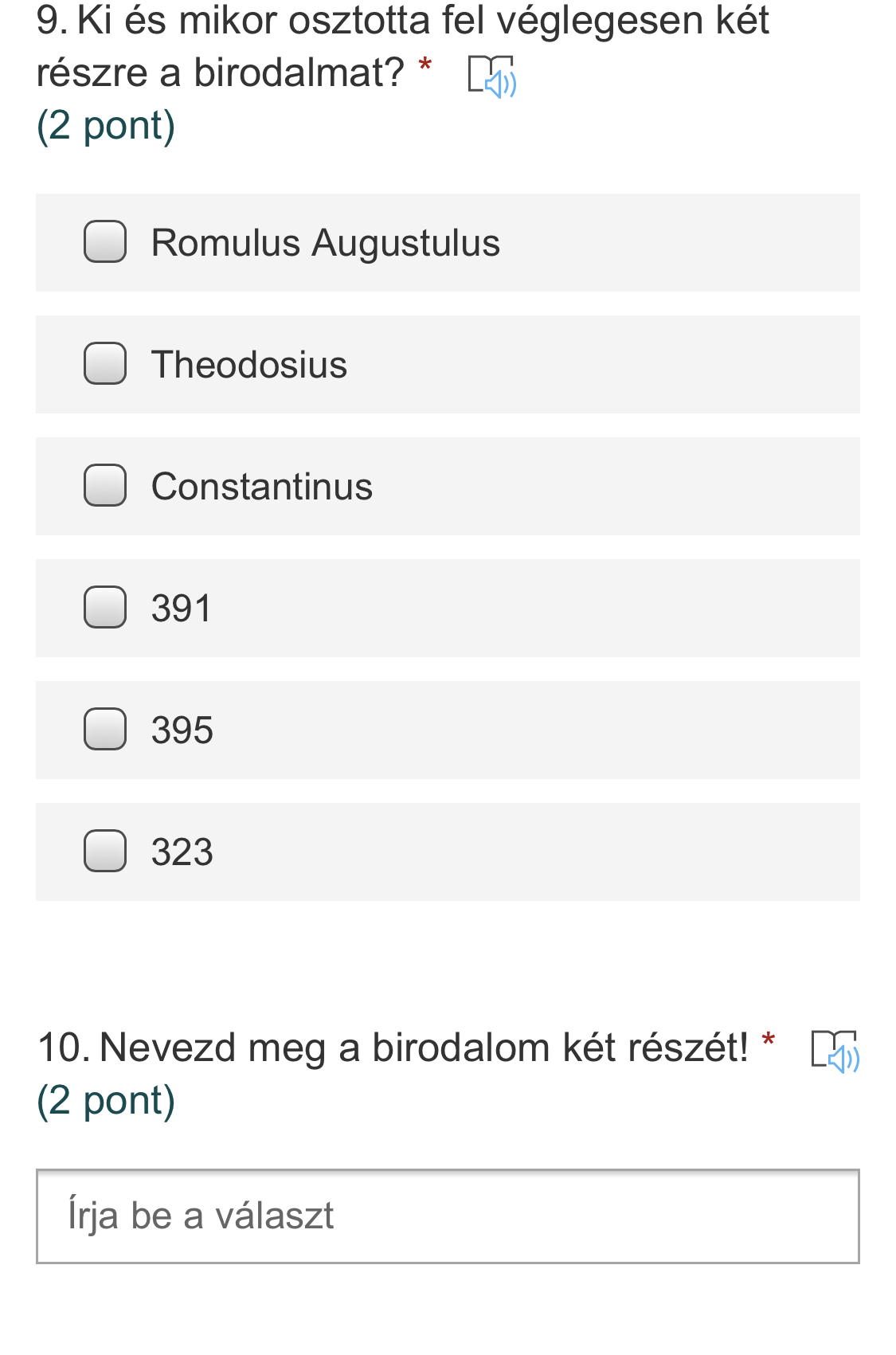Click '(2 pont)' under question 9
Image resolution: width=896 pixels, height=1355 pixels.
click(x=106, y=126)
